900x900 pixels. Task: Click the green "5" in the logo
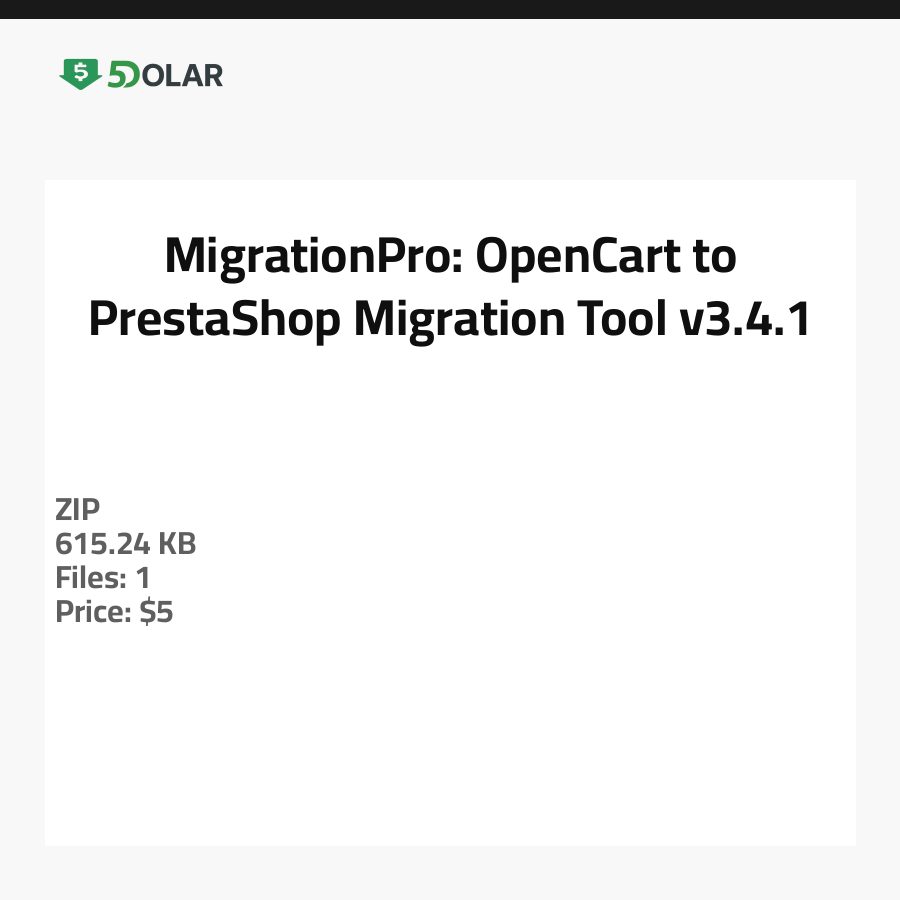click(116, 75)
